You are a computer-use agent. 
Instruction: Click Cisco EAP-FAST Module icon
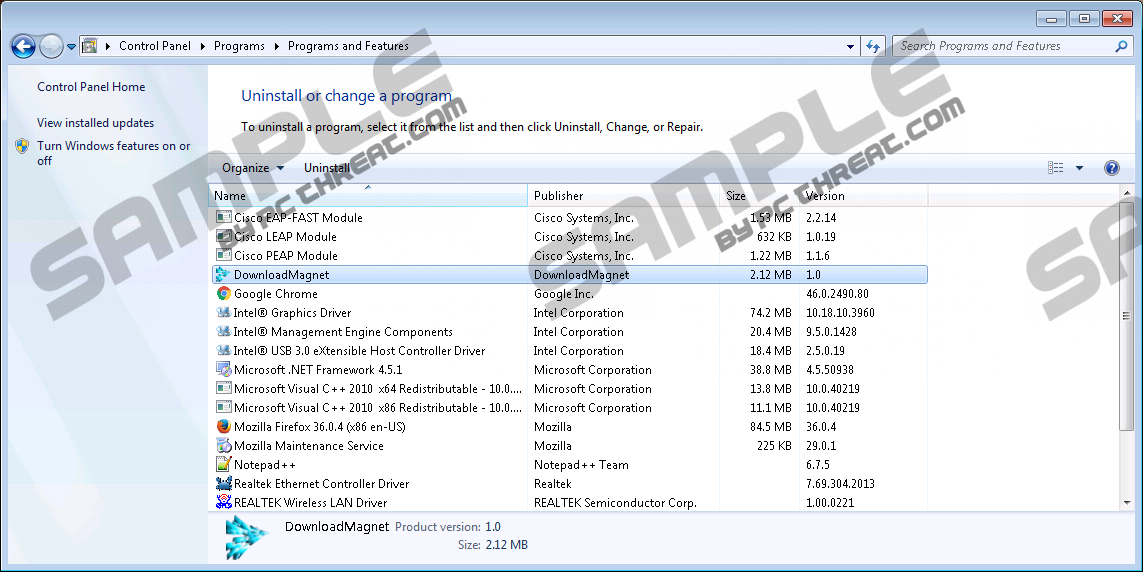pyautogui.click(x=224, y=217)
